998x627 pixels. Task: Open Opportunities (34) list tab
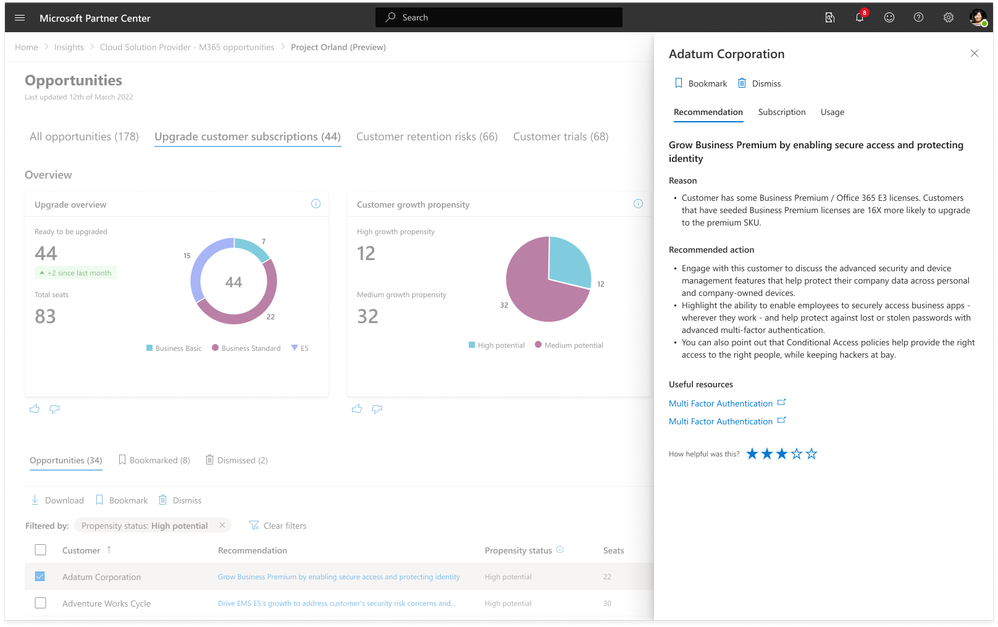click(66, 460)
